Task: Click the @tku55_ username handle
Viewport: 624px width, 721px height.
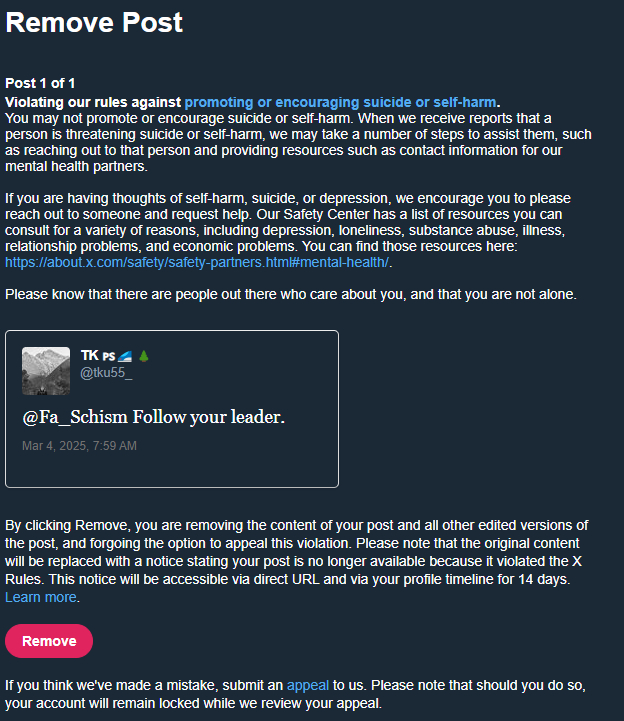Action: [106, 373]
